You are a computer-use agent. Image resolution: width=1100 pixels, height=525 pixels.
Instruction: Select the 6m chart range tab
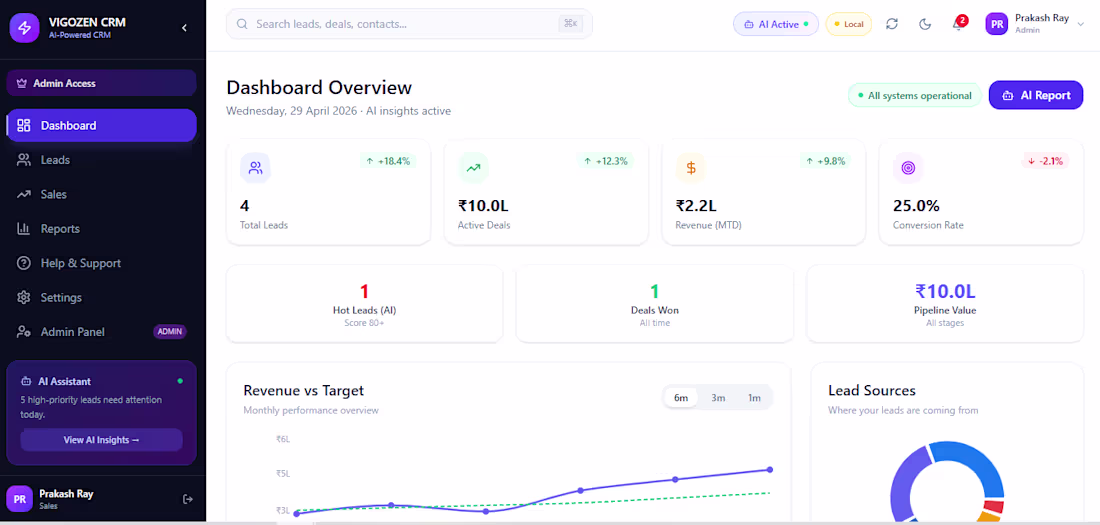681,398
